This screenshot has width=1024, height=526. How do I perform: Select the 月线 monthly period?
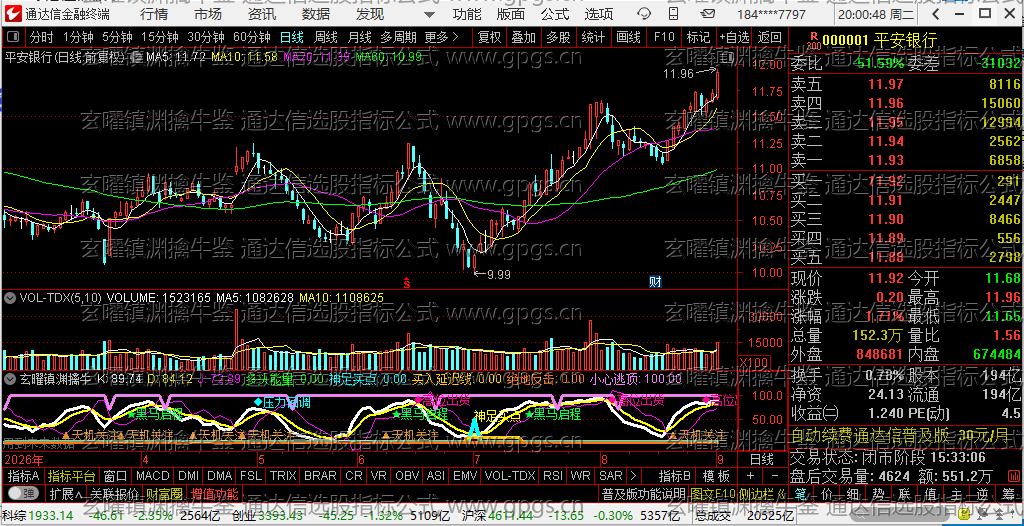point(360,37)
